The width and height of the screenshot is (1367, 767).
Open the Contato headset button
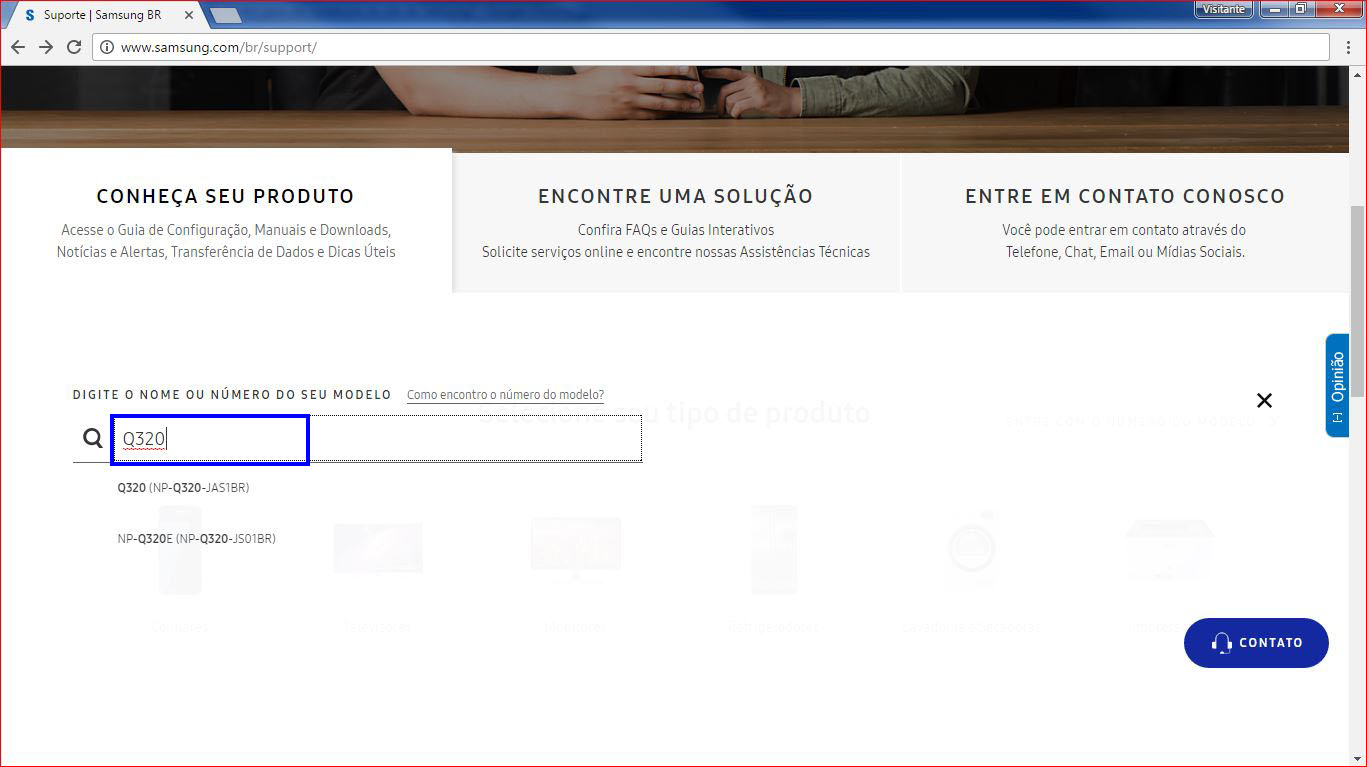click(x=1256, y=643)
